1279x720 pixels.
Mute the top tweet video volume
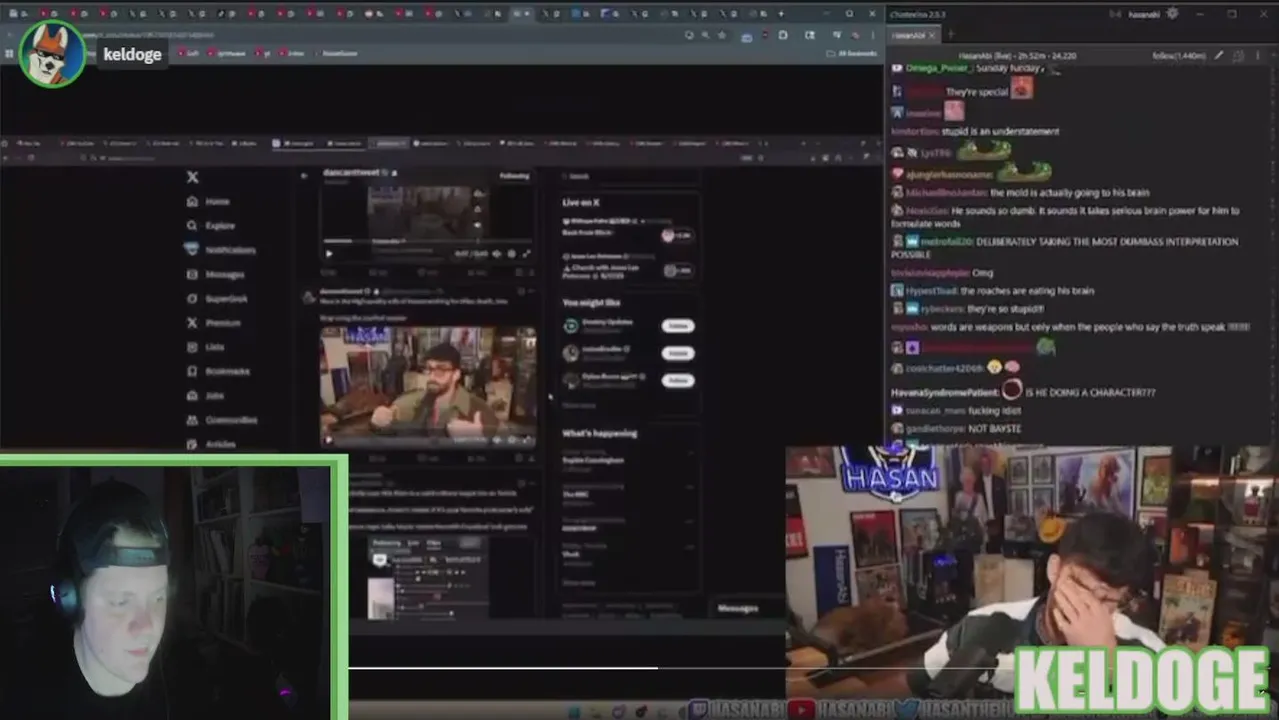(x=496, y=254)
